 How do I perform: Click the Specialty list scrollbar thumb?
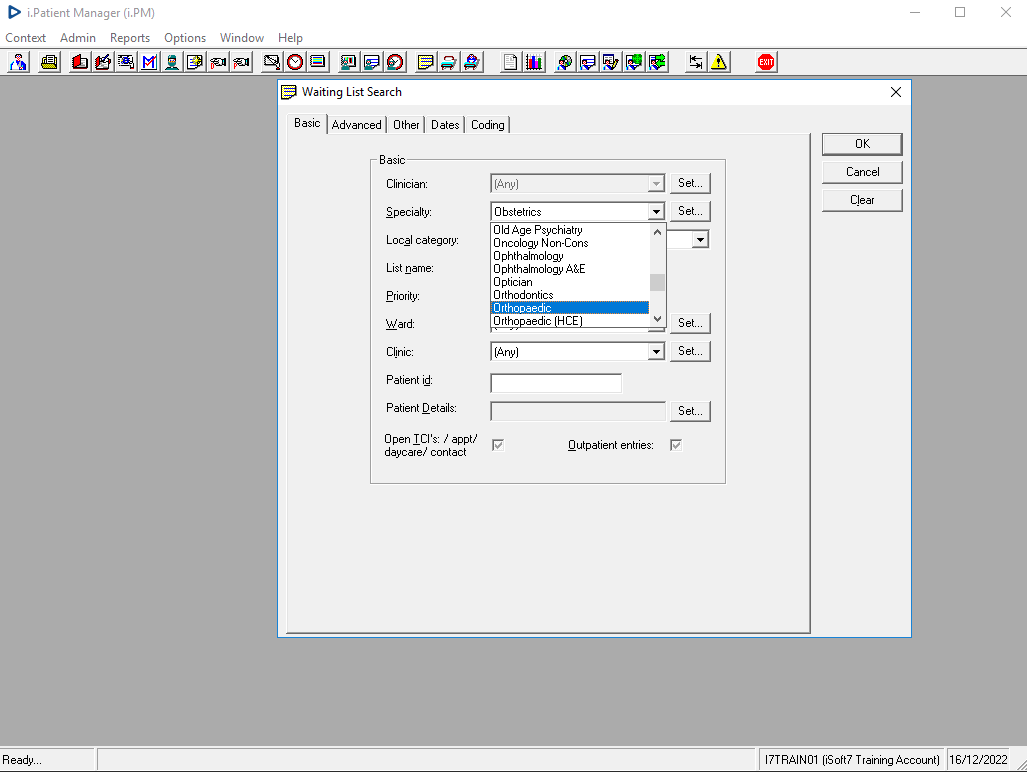pos(658,282)
